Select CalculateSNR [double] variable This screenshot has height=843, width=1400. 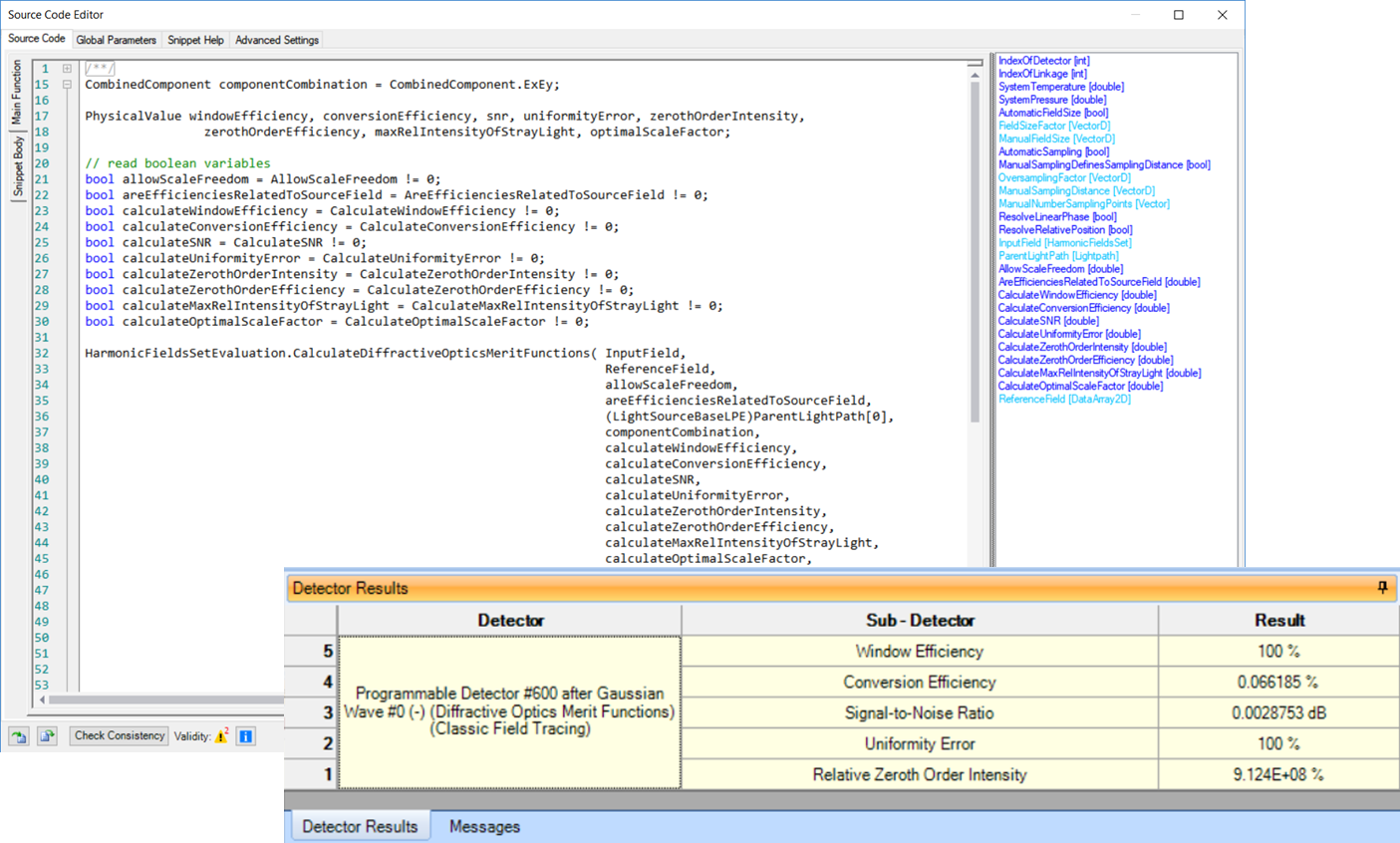1048,321
